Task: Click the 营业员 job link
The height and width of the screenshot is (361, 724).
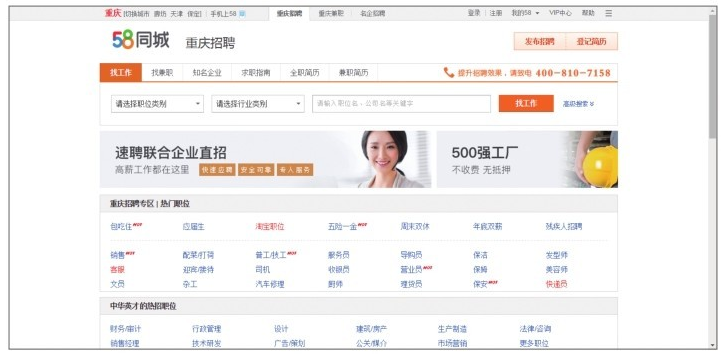Action: coord(411,270)
